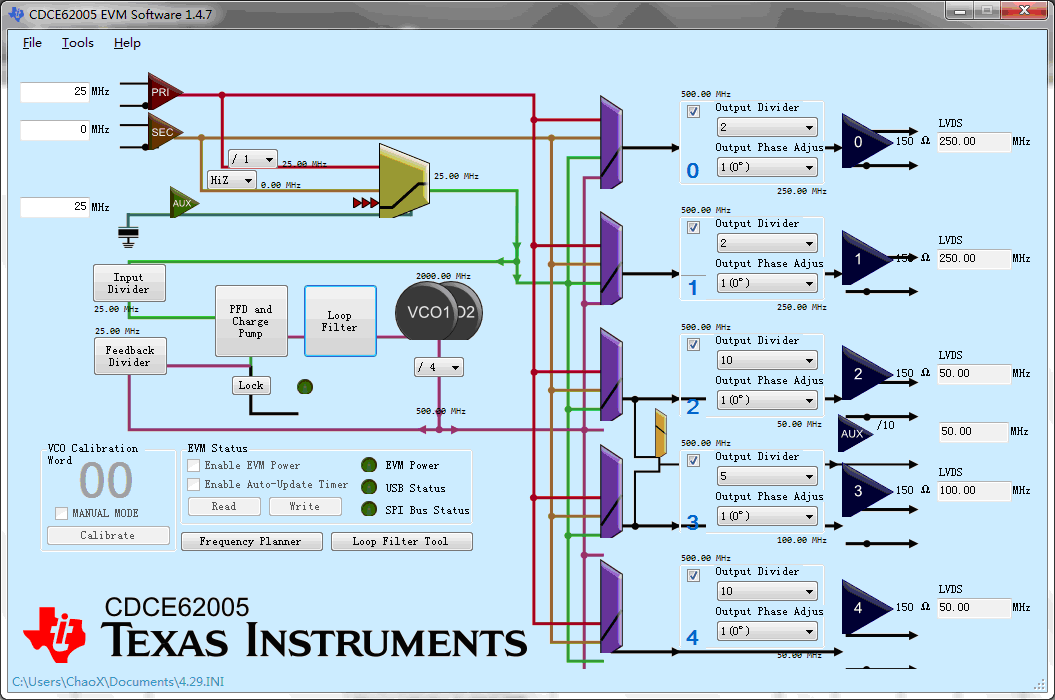The width and height of the screenshot is (1055, 700).
Task: Open the primary reference divider /1 dropdown
Action: pos(253,159)
